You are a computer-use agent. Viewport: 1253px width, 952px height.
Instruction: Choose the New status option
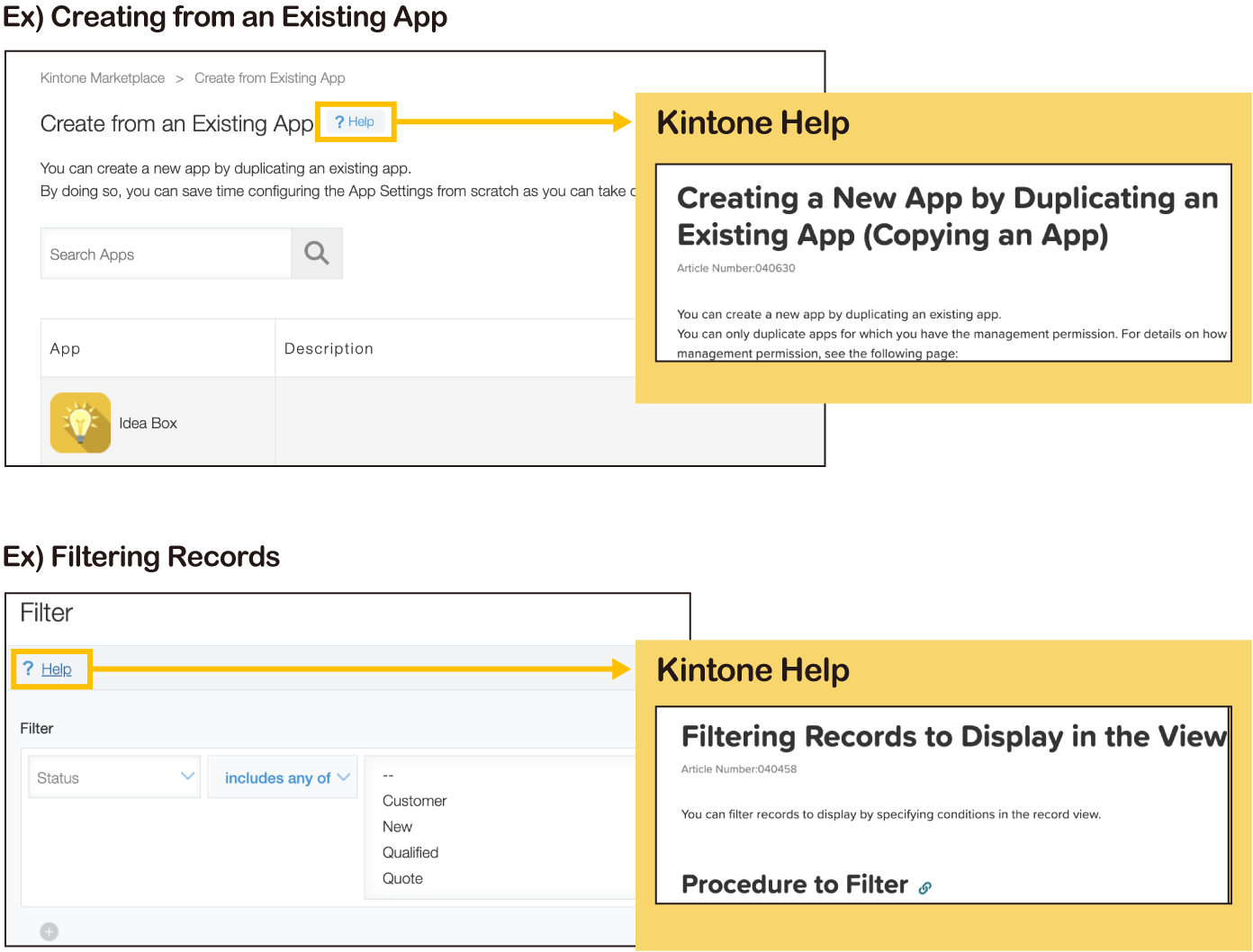point(397,827)
